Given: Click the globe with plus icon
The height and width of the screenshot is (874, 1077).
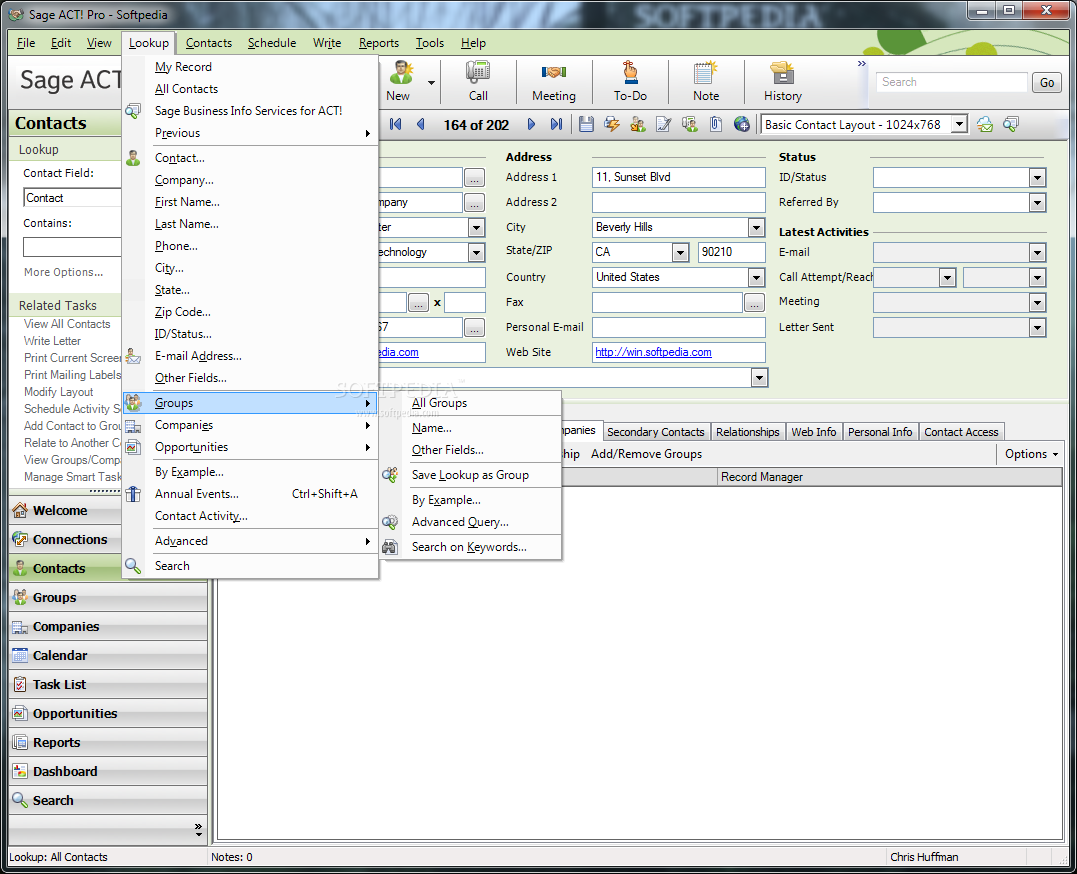Looking at the screenshot, I should click(x=742, y=124).
